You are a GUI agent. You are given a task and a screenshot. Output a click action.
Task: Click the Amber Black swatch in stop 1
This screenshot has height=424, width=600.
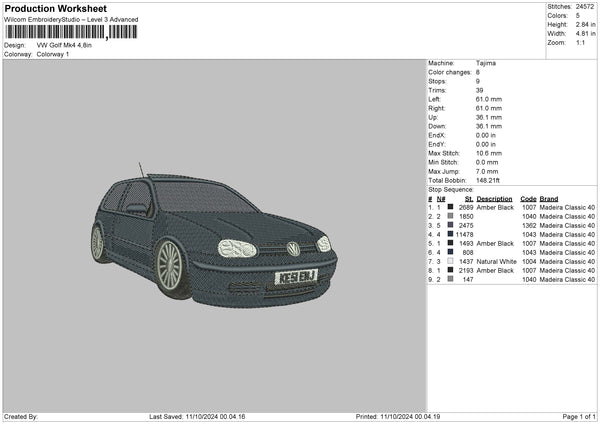point(450,207)
